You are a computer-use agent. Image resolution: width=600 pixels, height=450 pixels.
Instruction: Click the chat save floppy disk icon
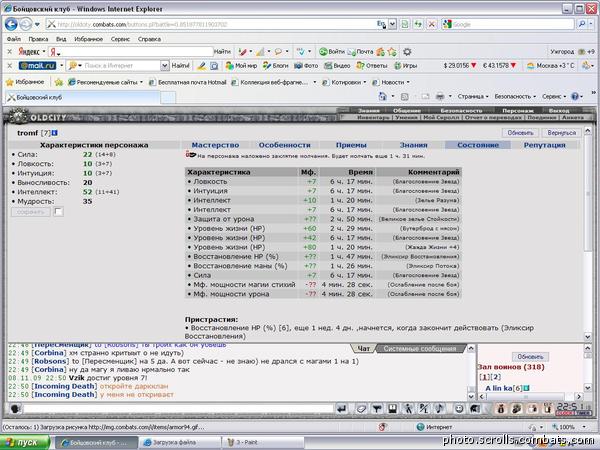392,409
